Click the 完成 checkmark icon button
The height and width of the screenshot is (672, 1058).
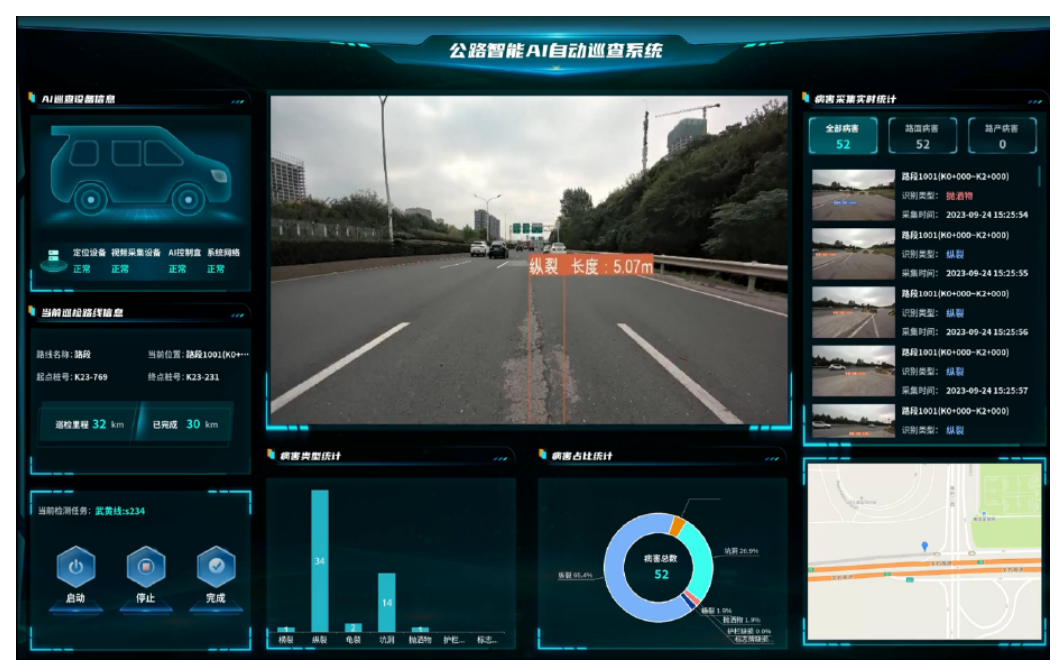(x=215, y=568)
